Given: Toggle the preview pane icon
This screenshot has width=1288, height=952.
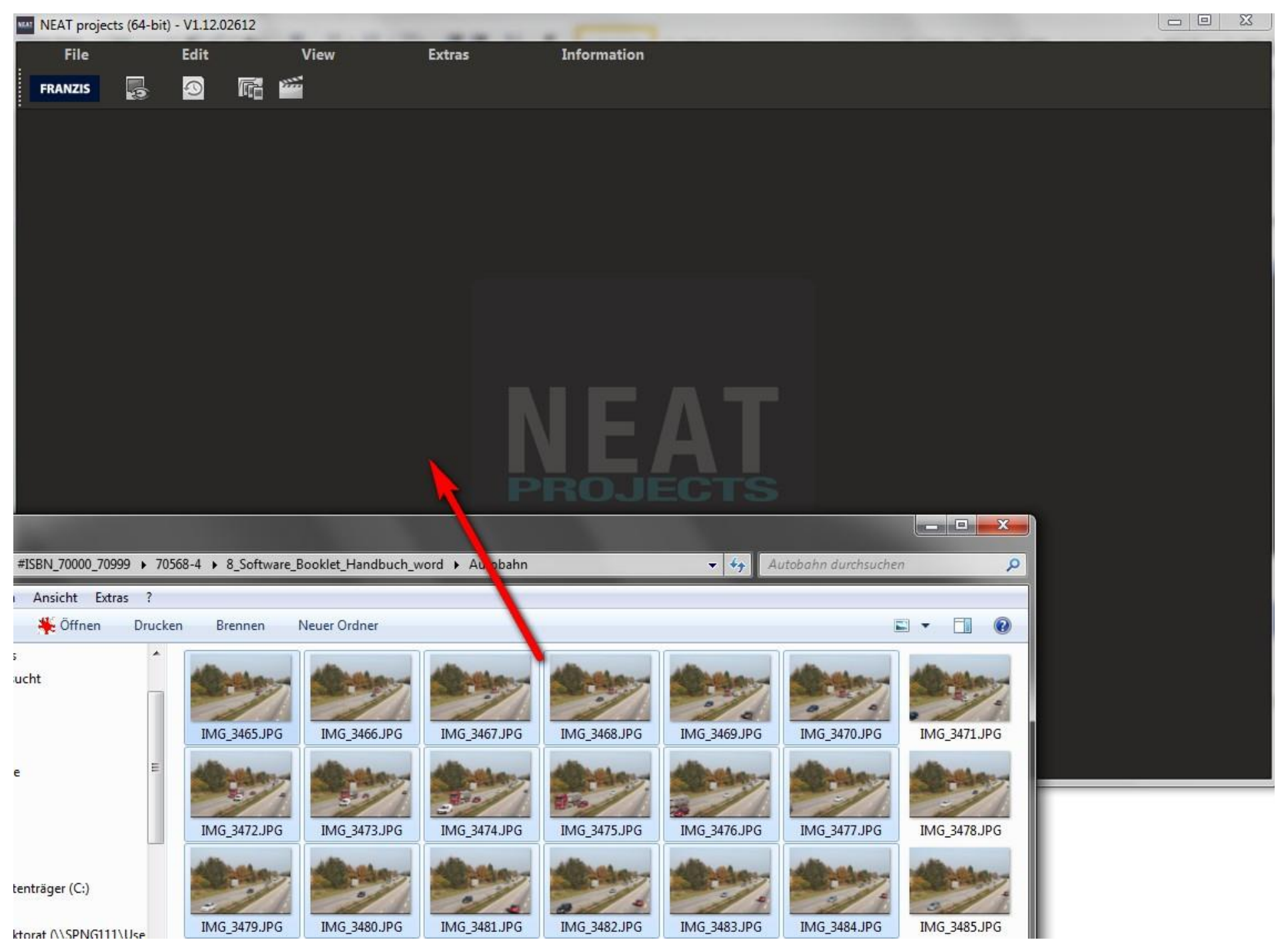Looking at the screenshot, I should pyautogui.click(x=962, y=626).
